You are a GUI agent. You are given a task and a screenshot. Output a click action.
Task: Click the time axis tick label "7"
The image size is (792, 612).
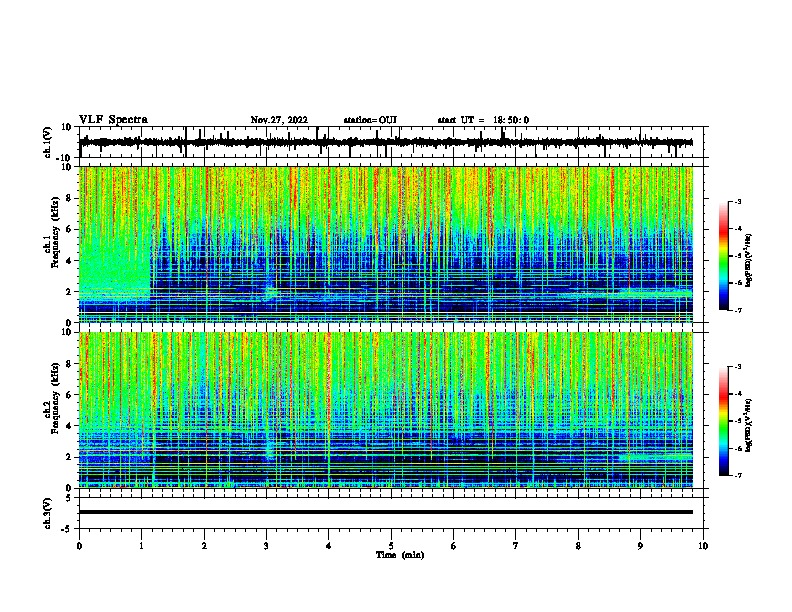516,546
